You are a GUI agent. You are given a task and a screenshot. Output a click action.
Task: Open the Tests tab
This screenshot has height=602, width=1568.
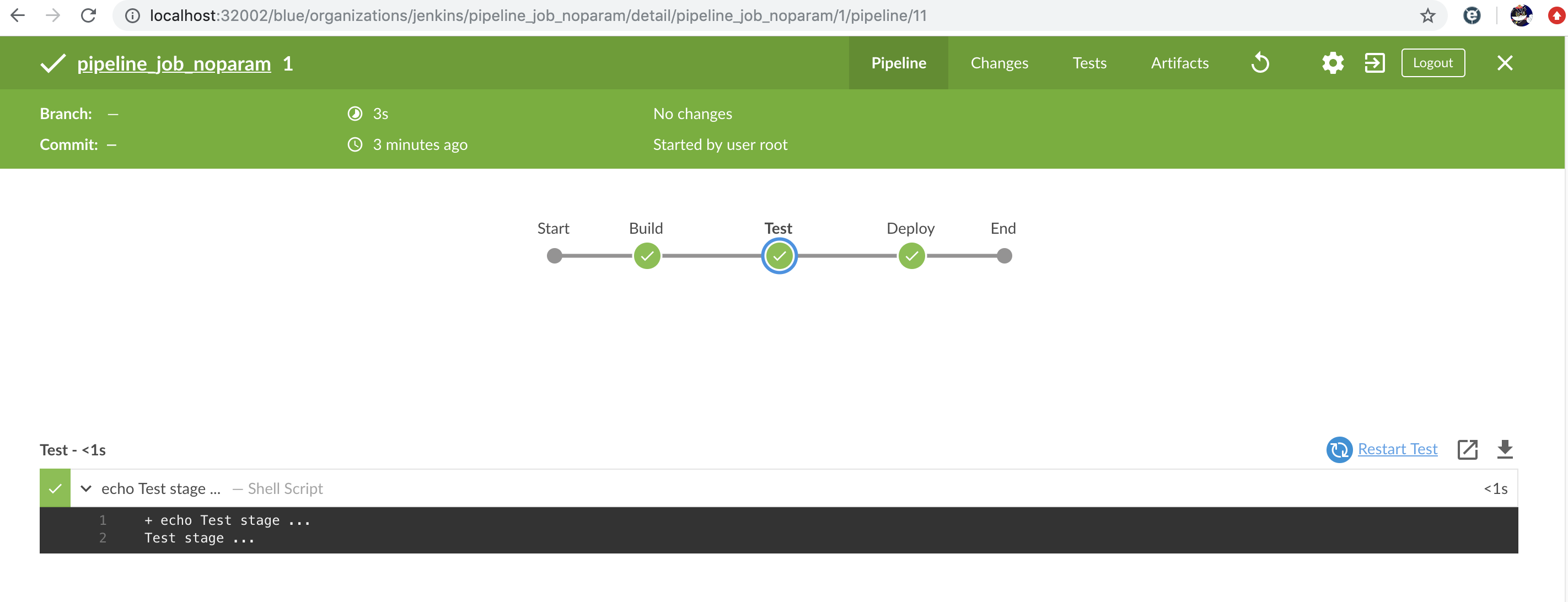coord(1089,63)
